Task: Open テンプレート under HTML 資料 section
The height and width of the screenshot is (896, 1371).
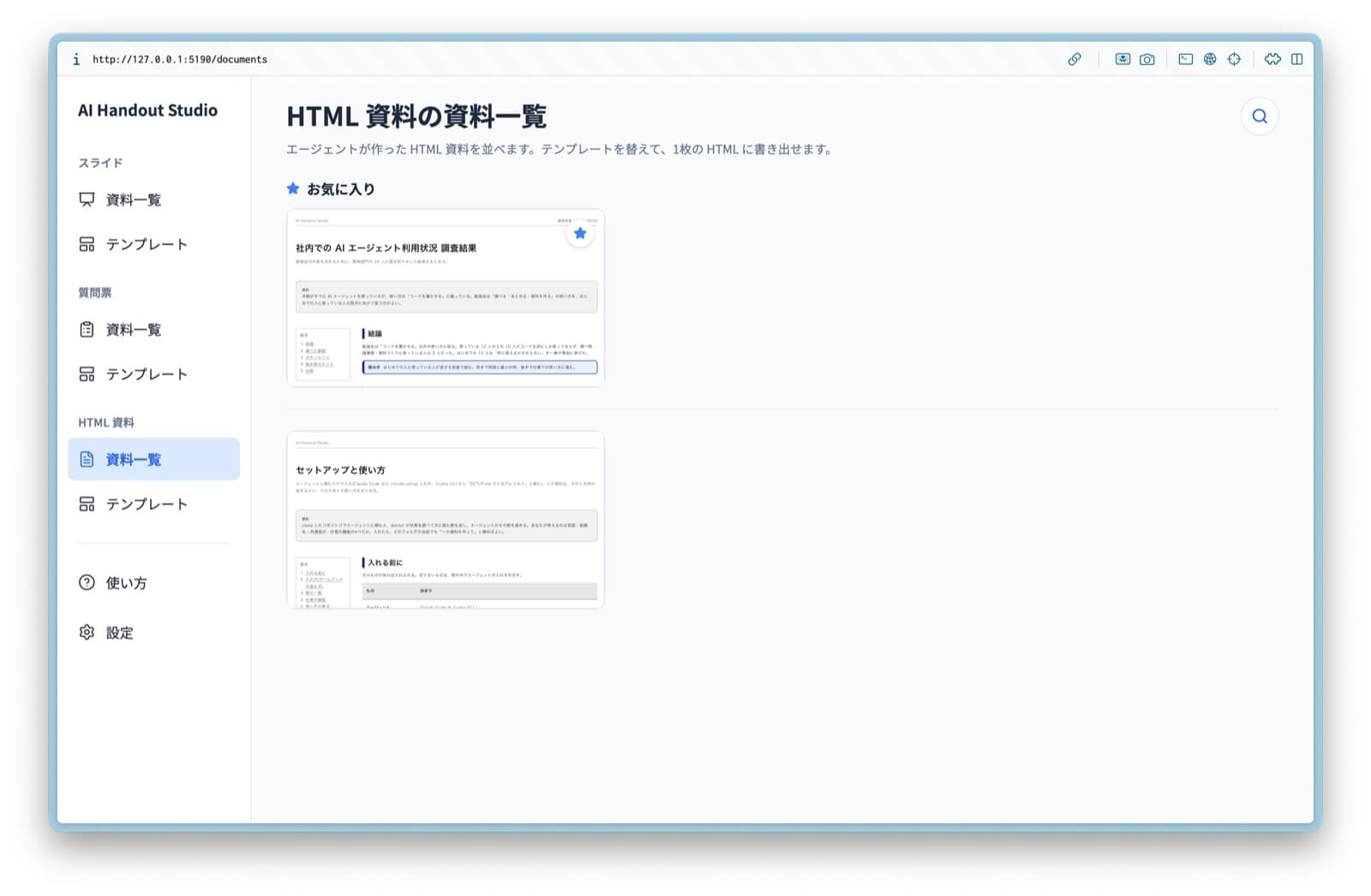Action: [154, 504]
